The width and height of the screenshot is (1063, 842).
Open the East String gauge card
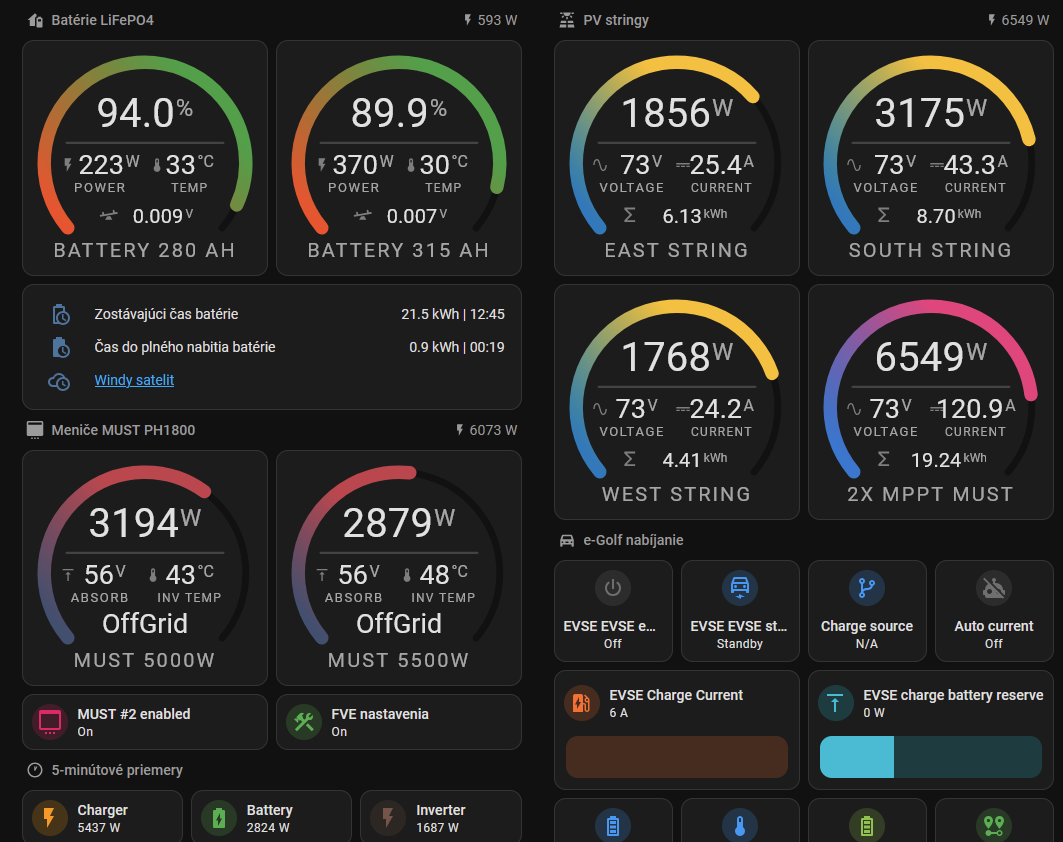tap(677, 158)
